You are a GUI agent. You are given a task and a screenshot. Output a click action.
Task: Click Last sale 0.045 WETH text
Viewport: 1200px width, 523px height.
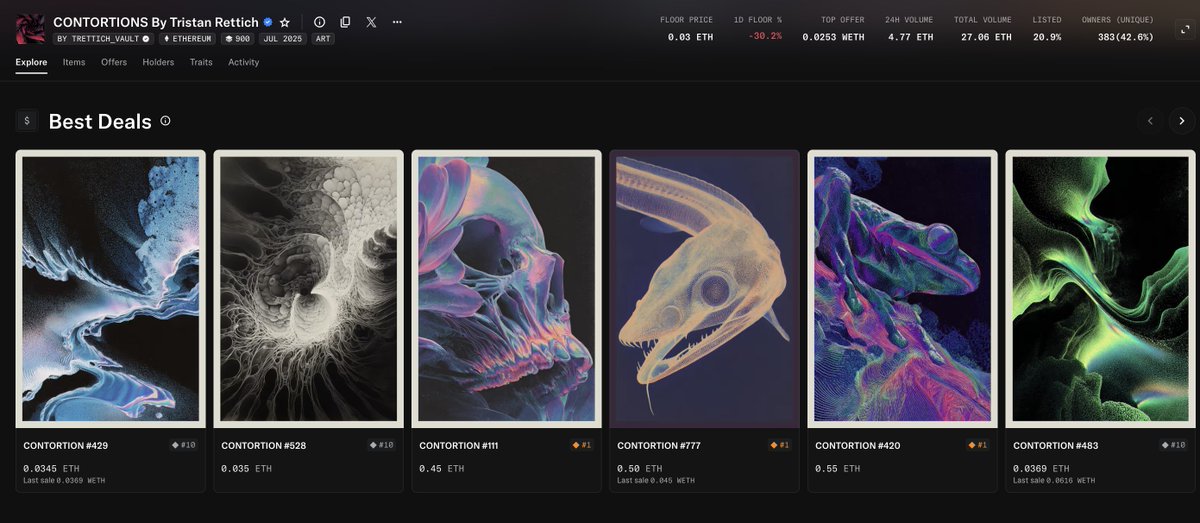(x=656, y=481)
